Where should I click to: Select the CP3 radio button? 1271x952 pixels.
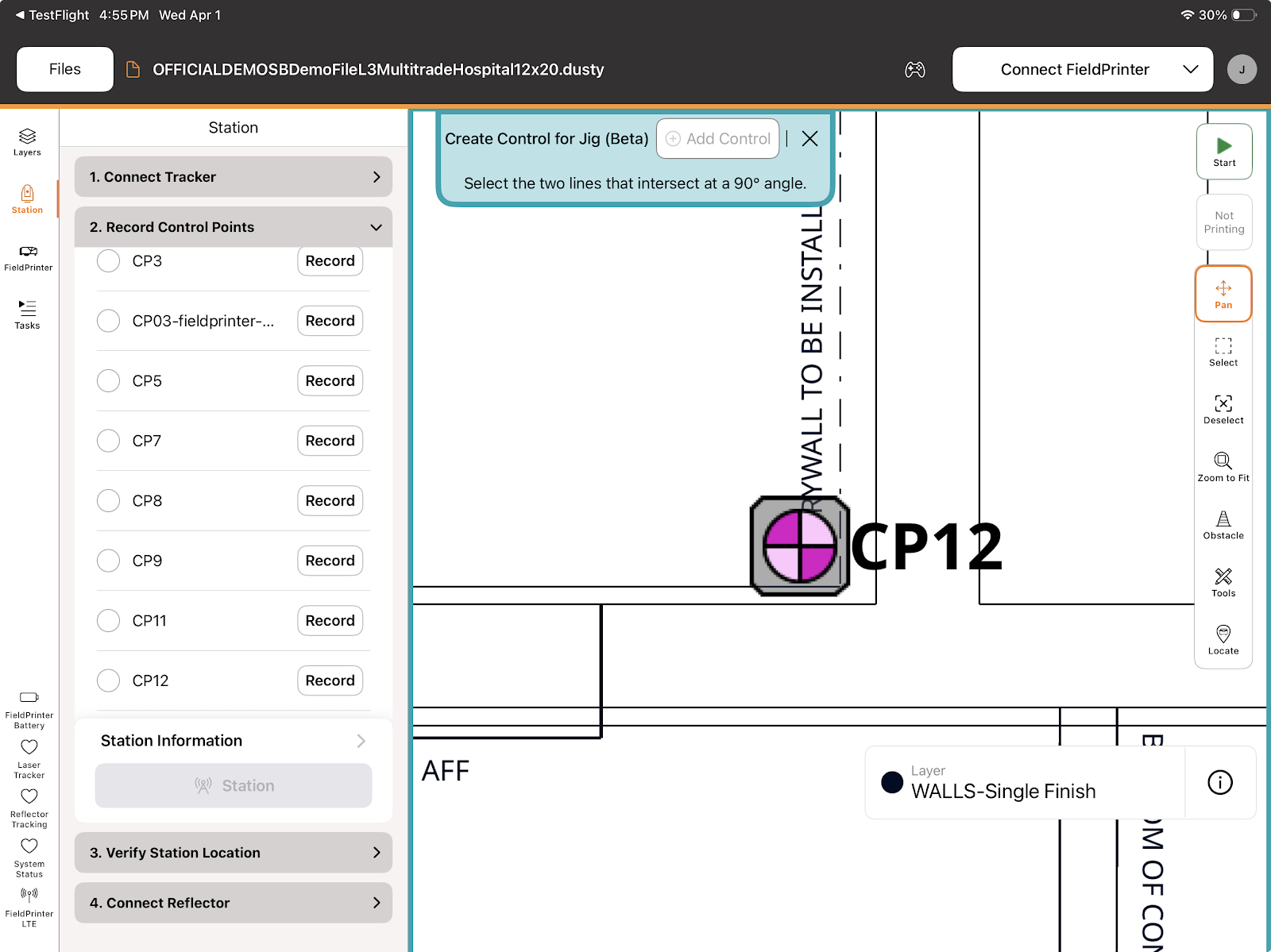(x=108, y=260)
